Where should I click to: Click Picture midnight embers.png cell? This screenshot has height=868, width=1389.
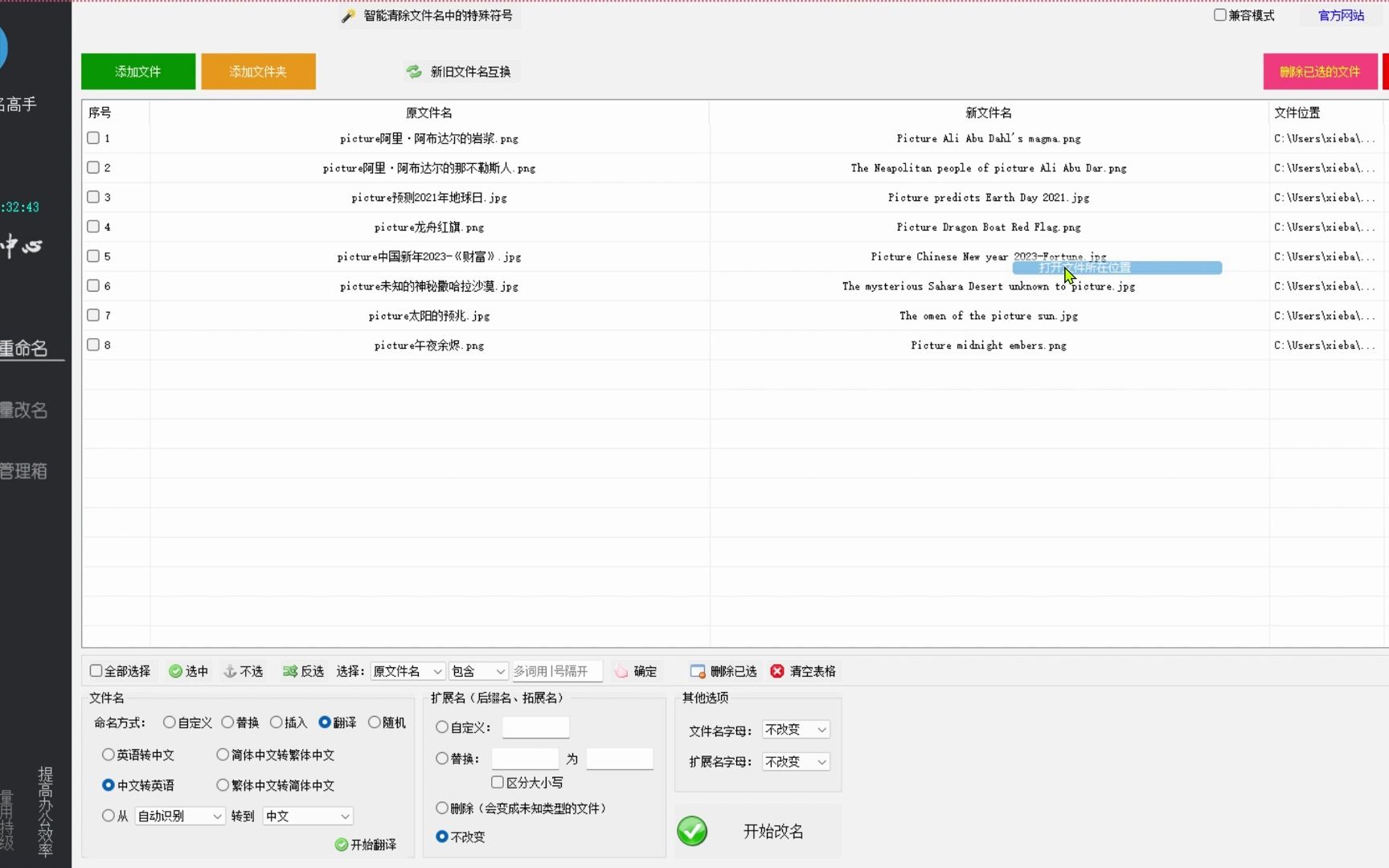989,346
